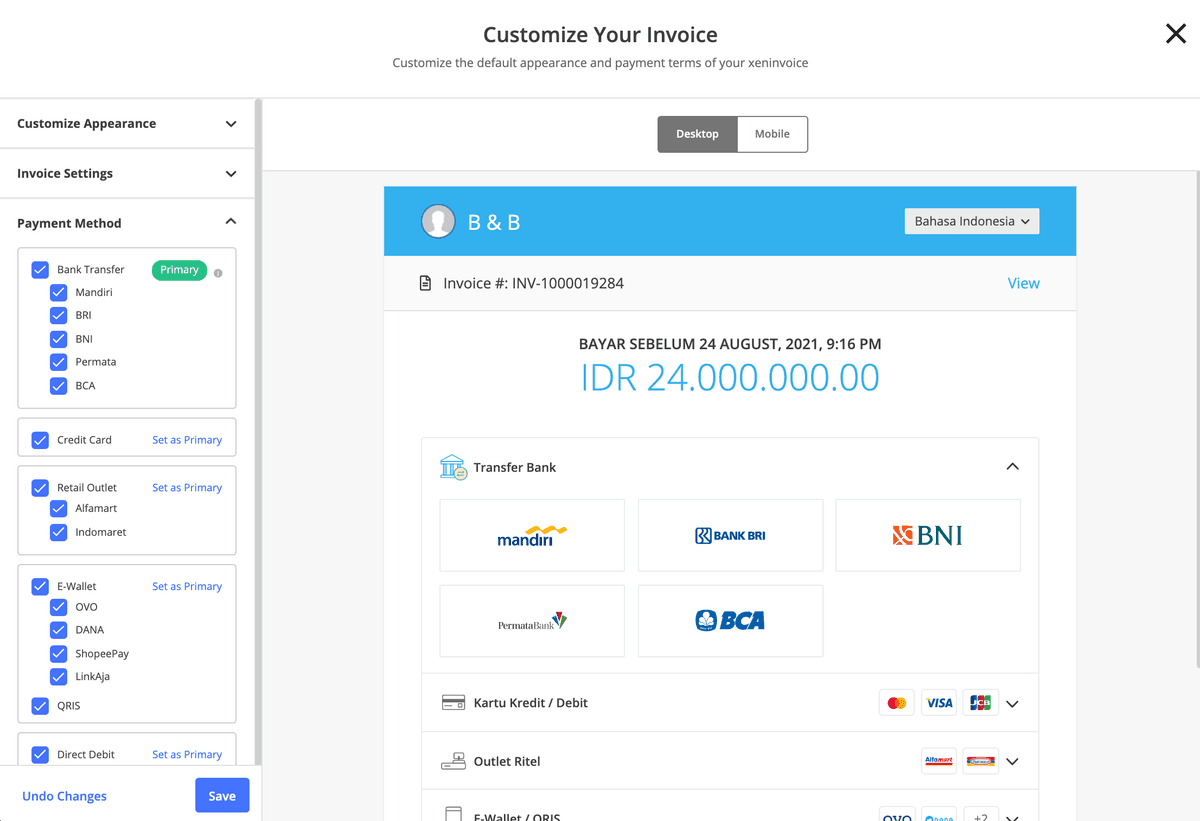The image size is (1200, 821).
Task: Expand the Kartu Kredit / Debit chevron
Action: (x=1012, y=704)
